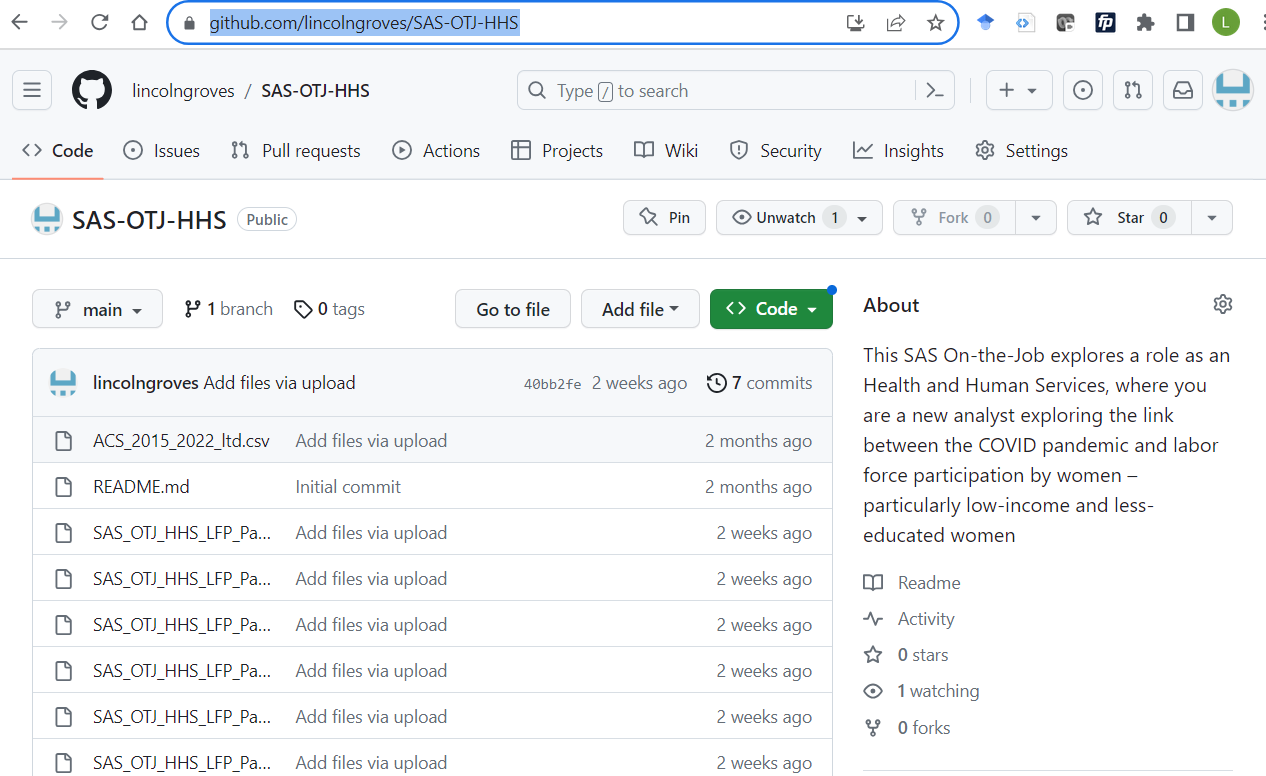This screenshot has width=1266, height=776.
Task: Click the GitHub octocat logo
Action: pyautogui.click(x=91, y=90)
